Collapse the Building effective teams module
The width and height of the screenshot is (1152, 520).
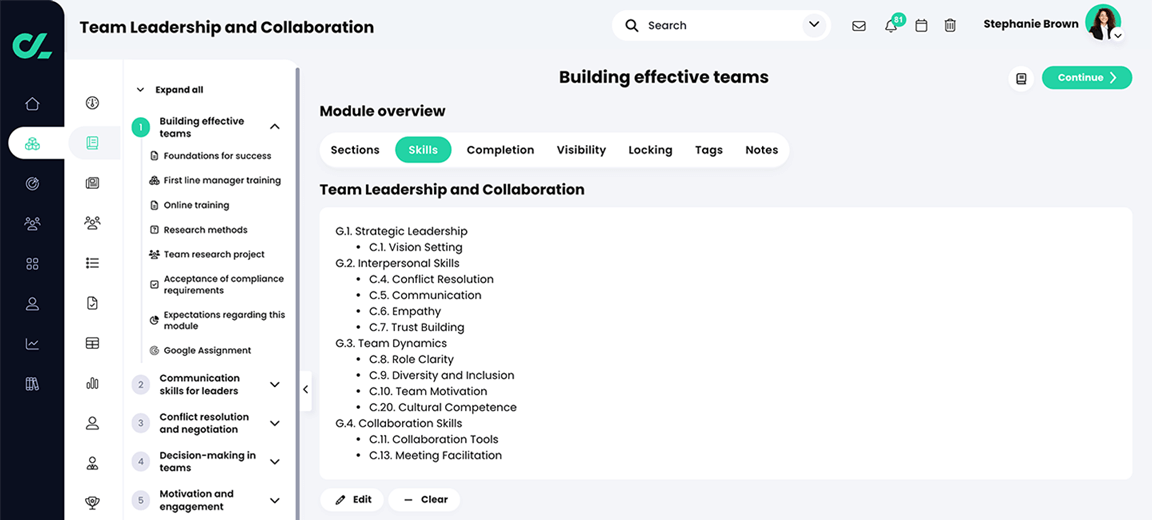[x=275, y=127]
